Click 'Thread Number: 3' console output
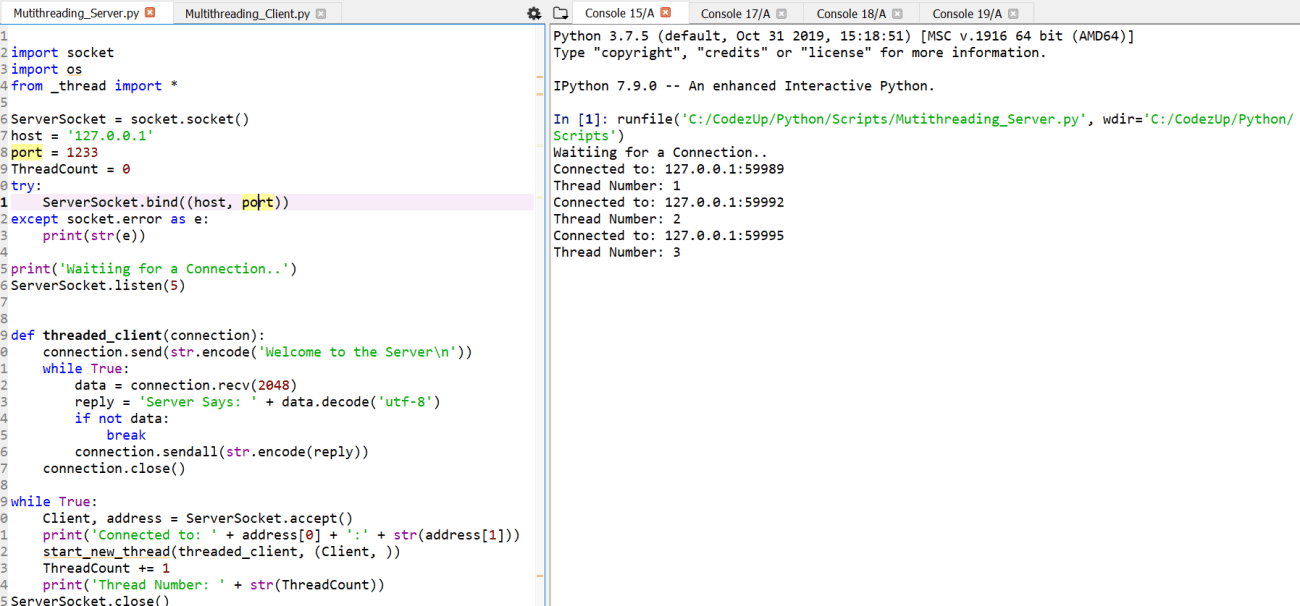This screenshot has height=606, width=1300. 617,252
